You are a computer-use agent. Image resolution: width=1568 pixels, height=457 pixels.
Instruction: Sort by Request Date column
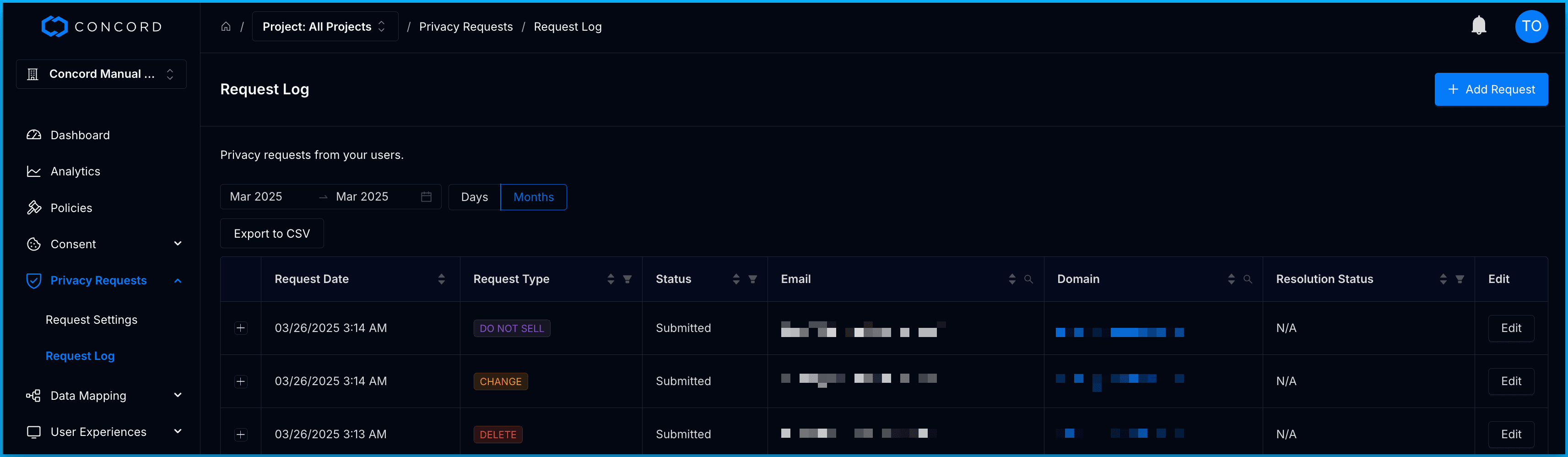[x=441, y=279]
